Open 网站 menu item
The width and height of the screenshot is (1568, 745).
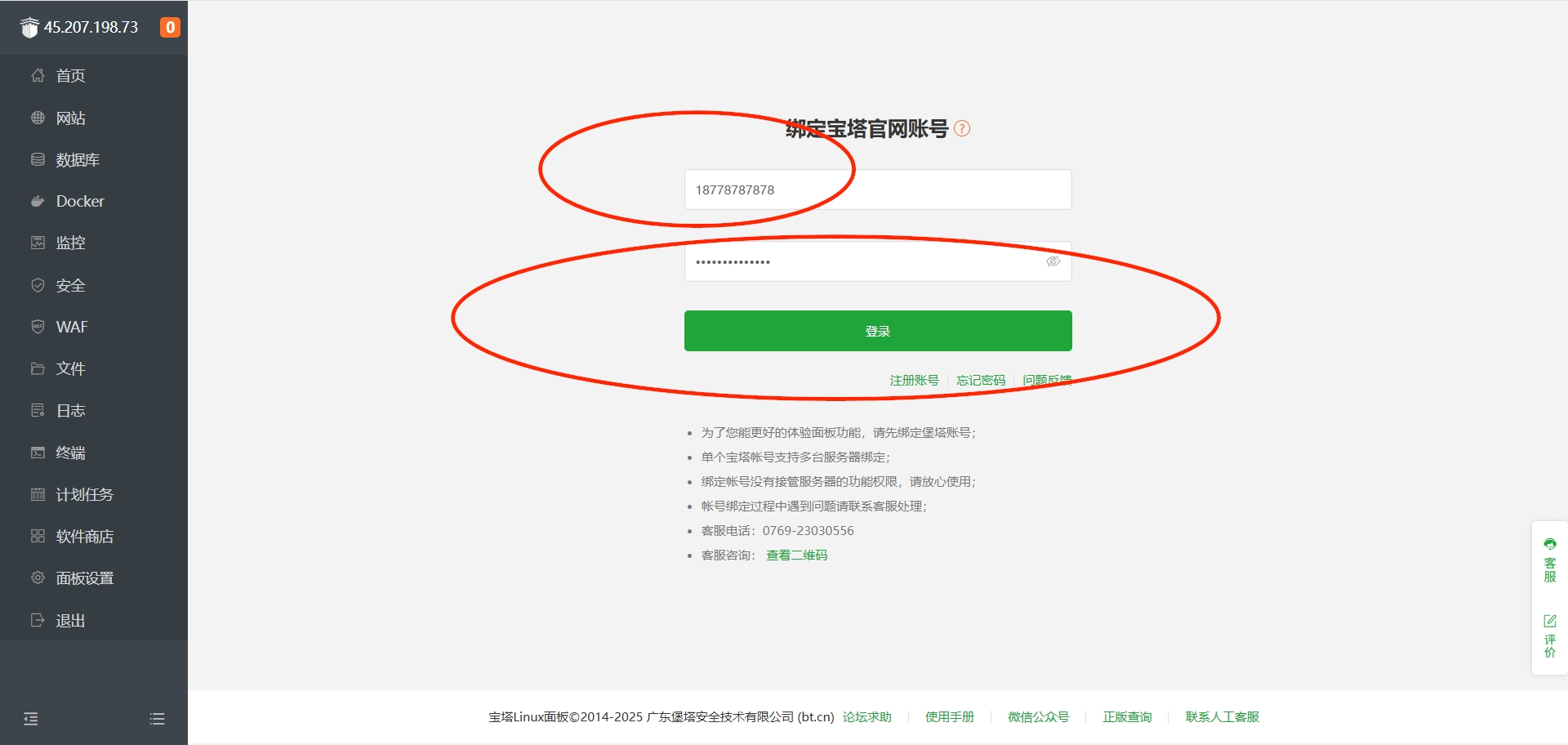pos(94,118)
